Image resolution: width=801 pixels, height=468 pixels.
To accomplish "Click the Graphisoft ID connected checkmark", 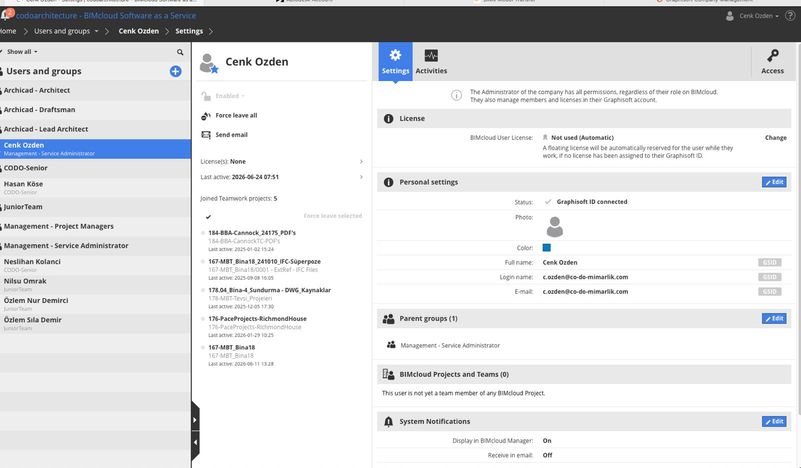I will (x=548, y=202).
